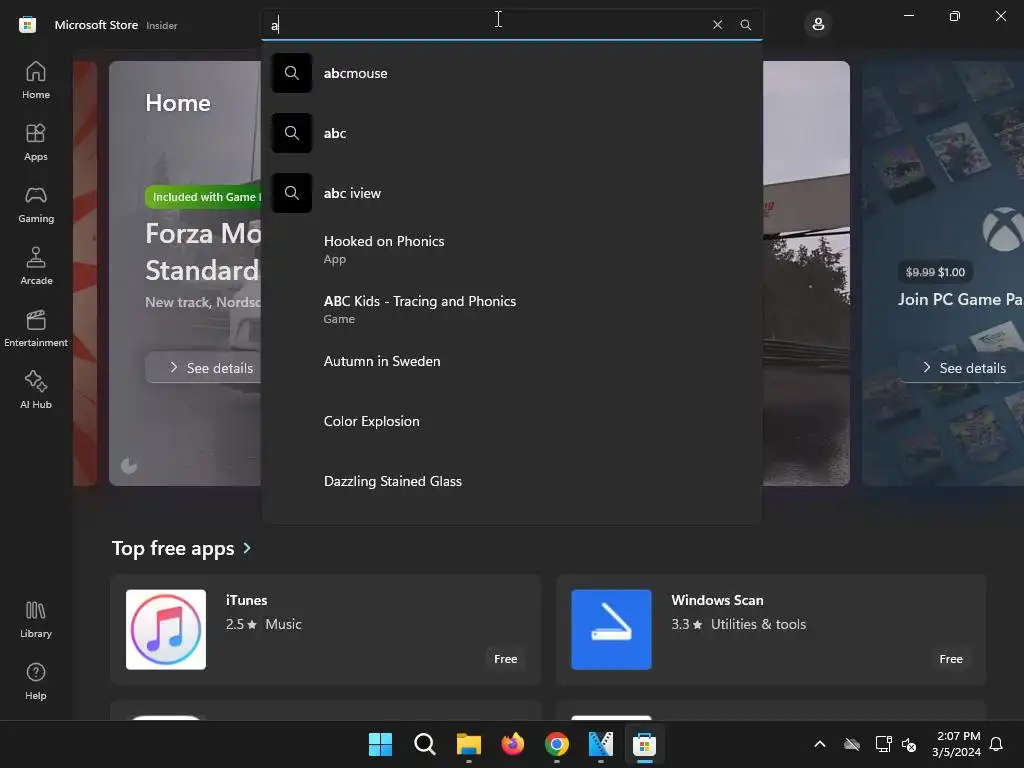Expand the 'Top free apps' chevron
This screenshot has width=1024, height=768.
point(247,548)
